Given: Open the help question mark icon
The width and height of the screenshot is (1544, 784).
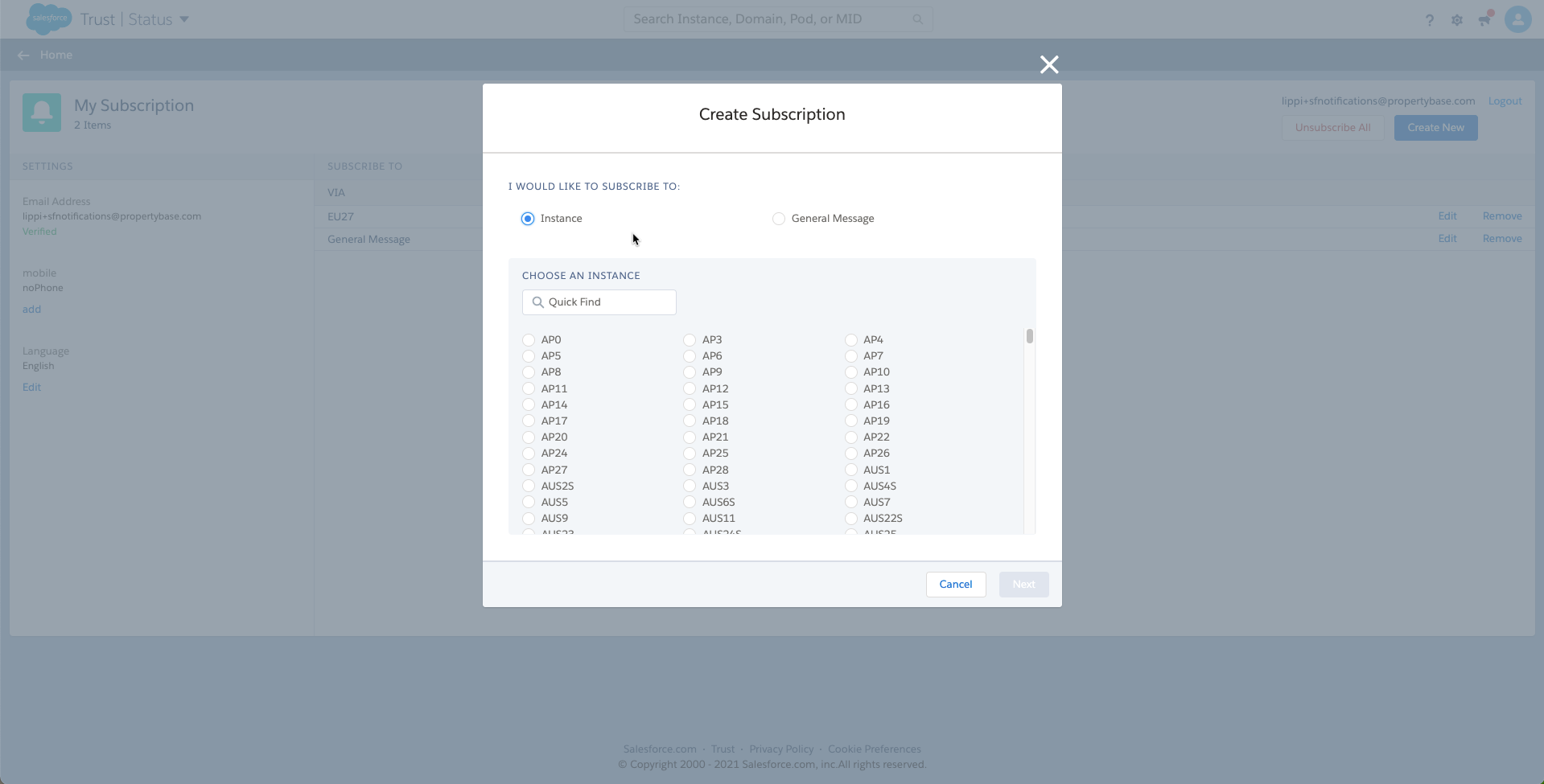Looking at the screenshot, I should tap(1430, 20).
